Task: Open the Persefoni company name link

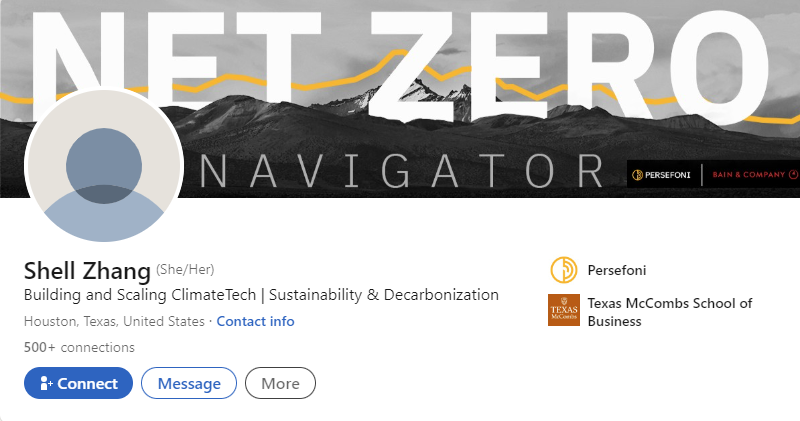Action: [616, 270]
